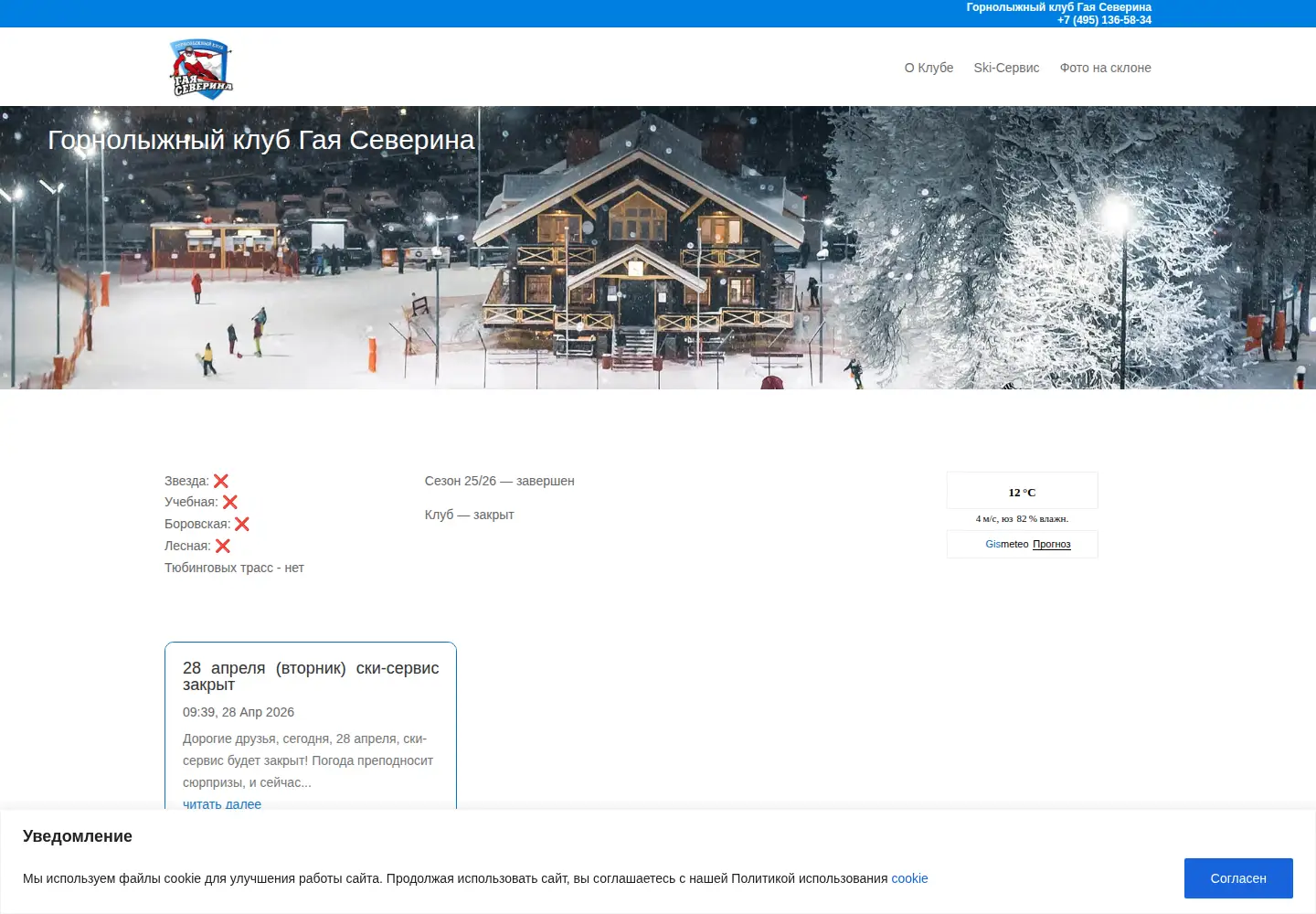
Task: Open the 28 апреля ски-сервис закрыт news title
Action: tap(311, 676)
